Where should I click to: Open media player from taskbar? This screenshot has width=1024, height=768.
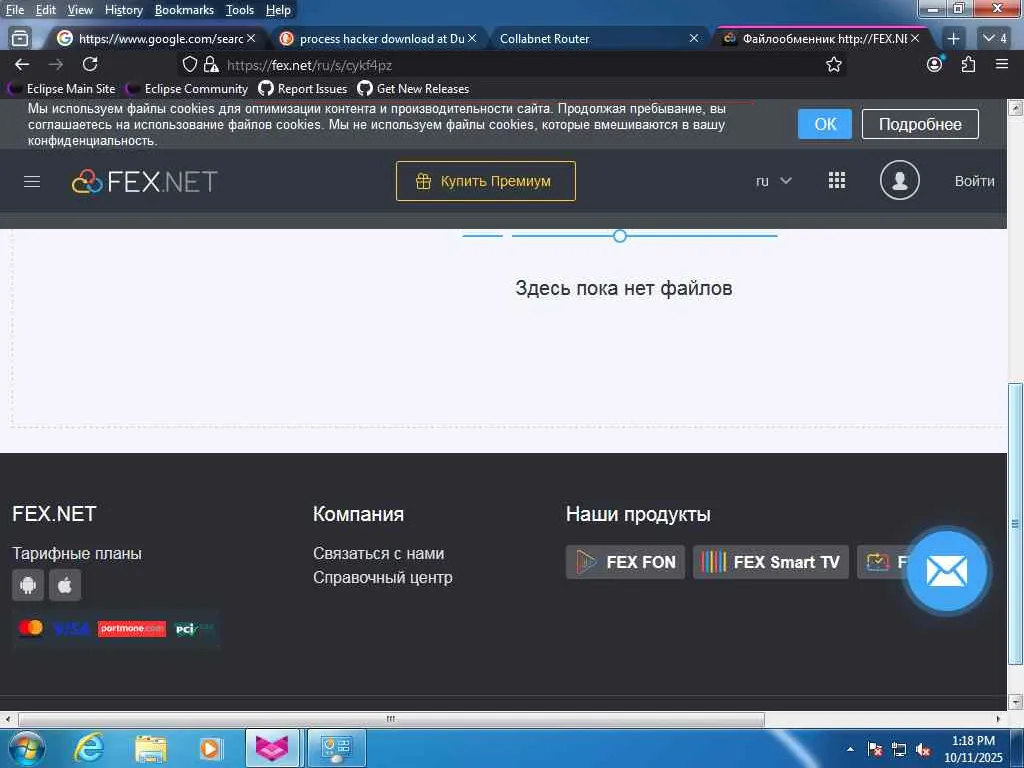[210, 748]
